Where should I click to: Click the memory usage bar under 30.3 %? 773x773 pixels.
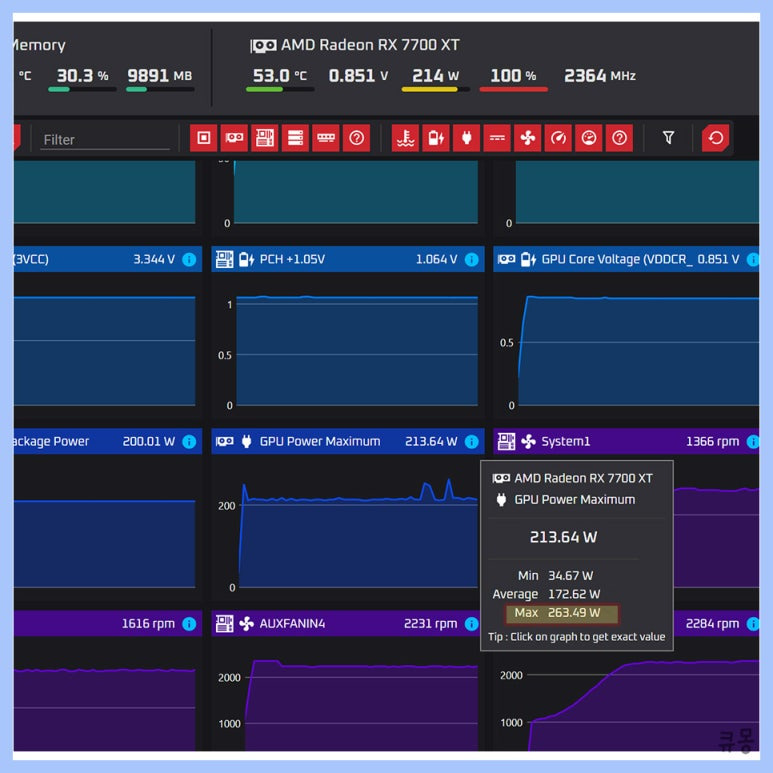82,90
